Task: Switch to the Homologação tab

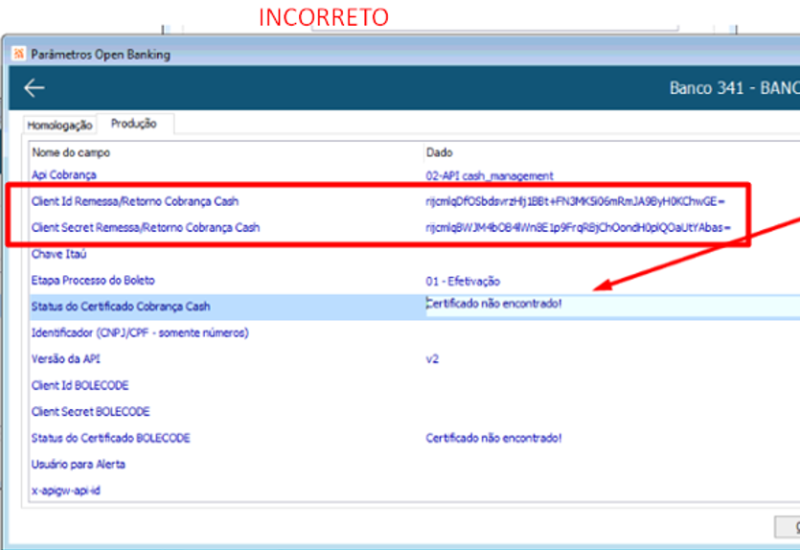Action: pyautogui.click(x=60, y=125)
